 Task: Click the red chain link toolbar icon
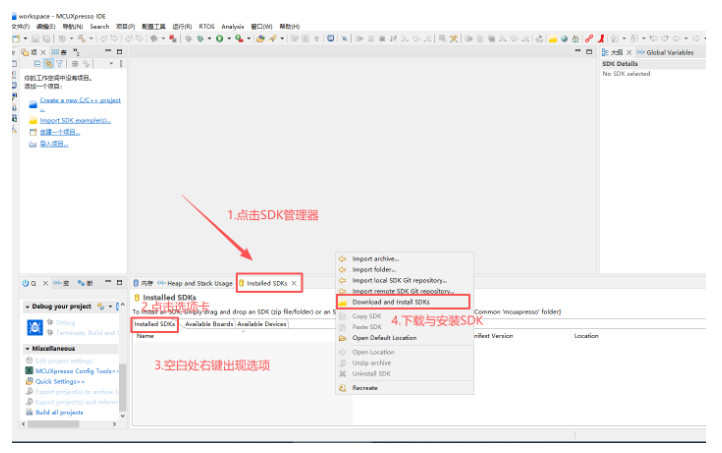[x=589, y=39]
